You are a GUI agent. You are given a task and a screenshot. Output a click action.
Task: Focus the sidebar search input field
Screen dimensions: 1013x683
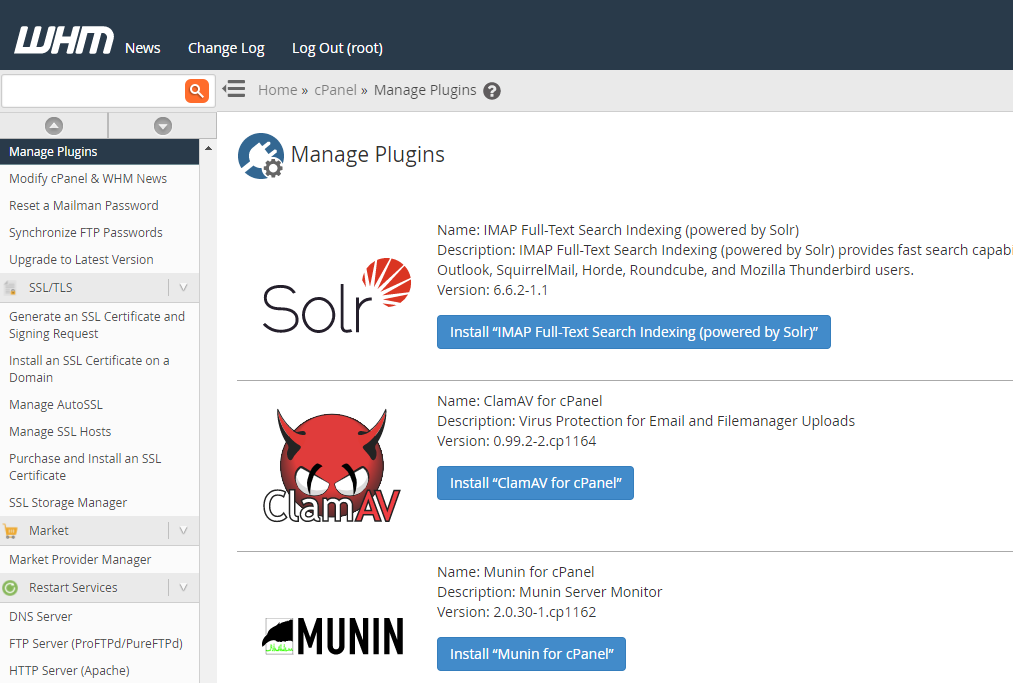(94, 91)
